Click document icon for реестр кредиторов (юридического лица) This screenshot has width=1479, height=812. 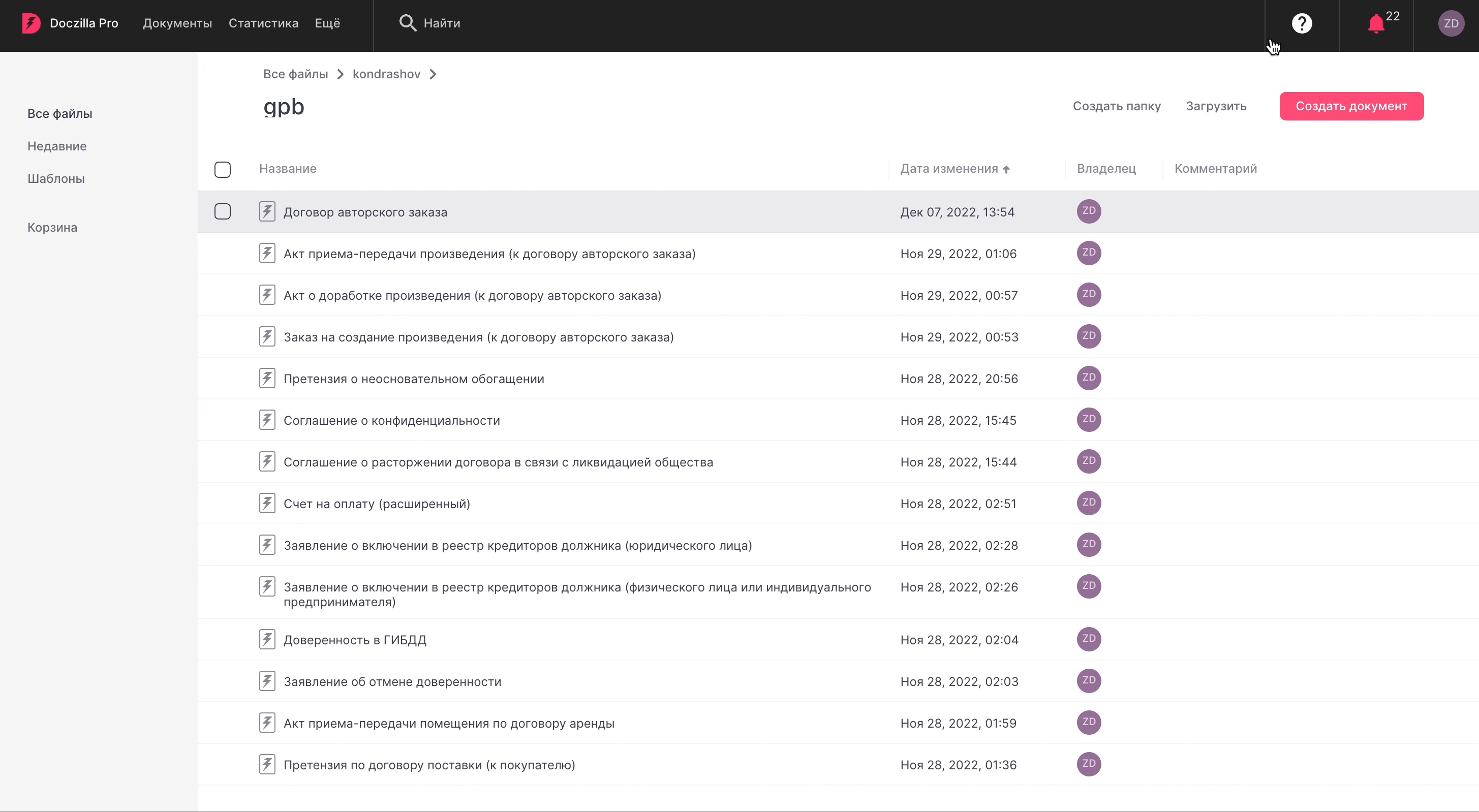[x=267, y=545]
